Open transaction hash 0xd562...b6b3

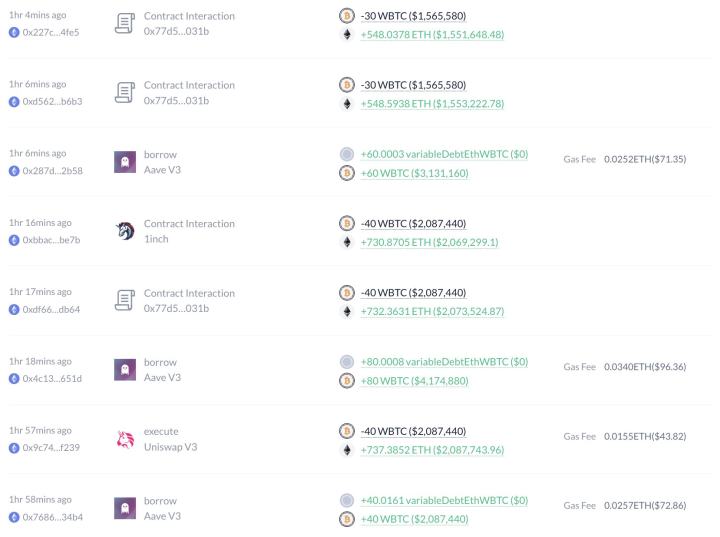click(x=52, y=102)
